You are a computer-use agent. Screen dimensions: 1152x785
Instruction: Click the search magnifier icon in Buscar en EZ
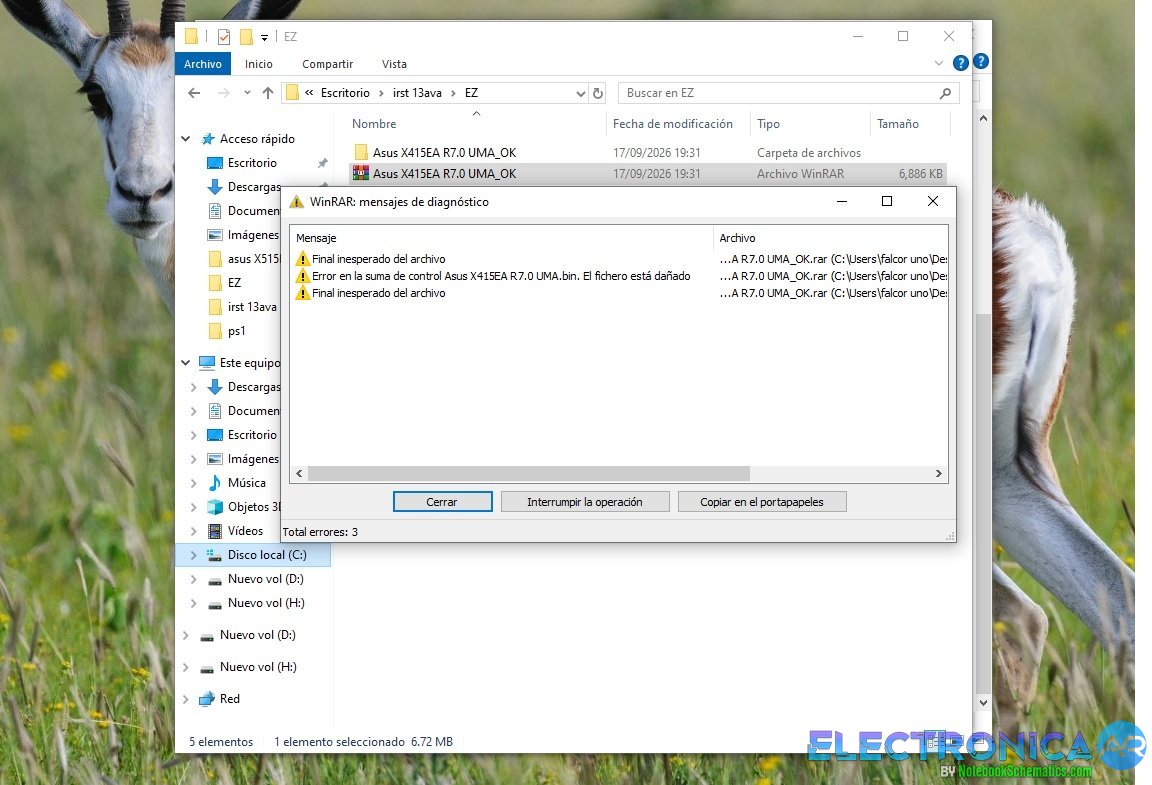coord(946,93)
